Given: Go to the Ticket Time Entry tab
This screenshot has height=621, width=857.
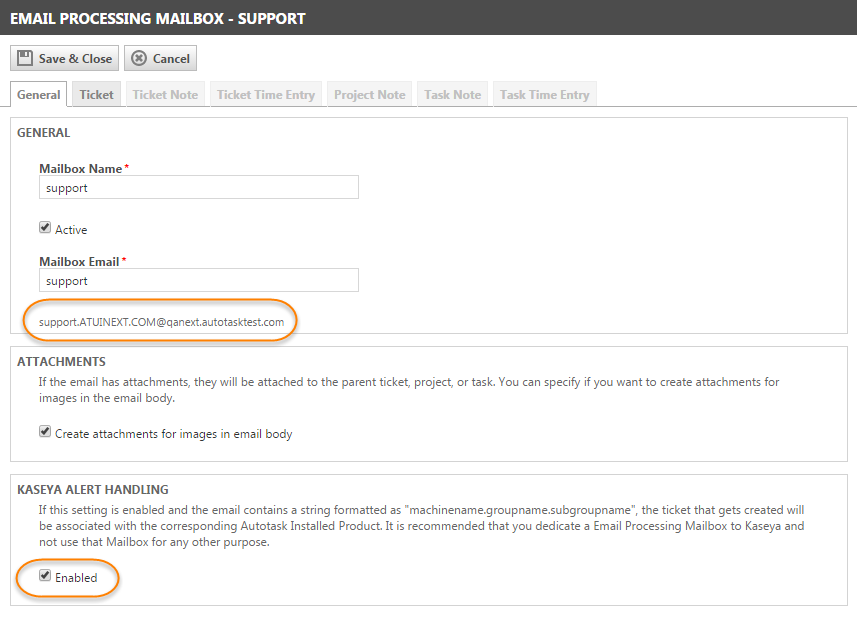Looking at the screenshot, I should coord(266,95).
